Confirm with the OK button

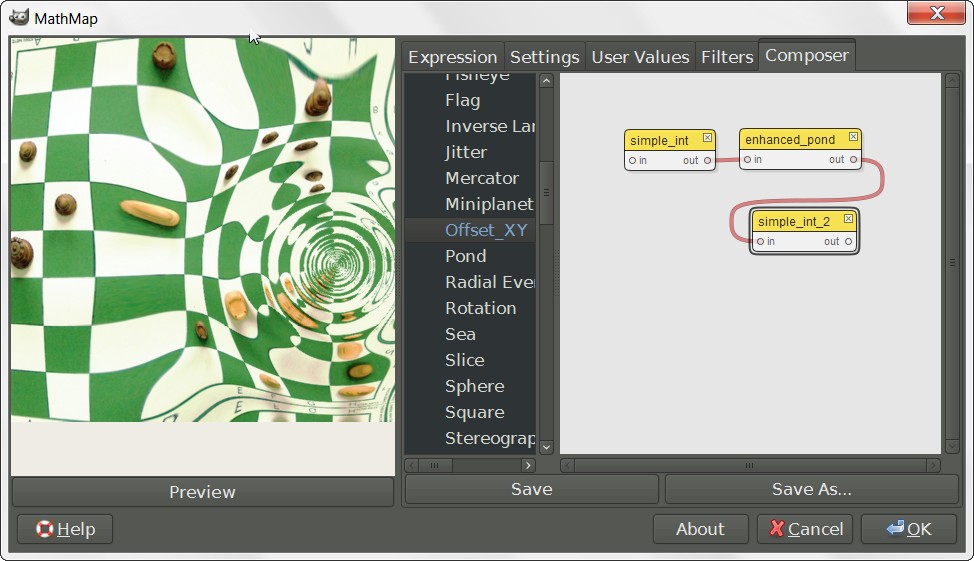point(909,529)
